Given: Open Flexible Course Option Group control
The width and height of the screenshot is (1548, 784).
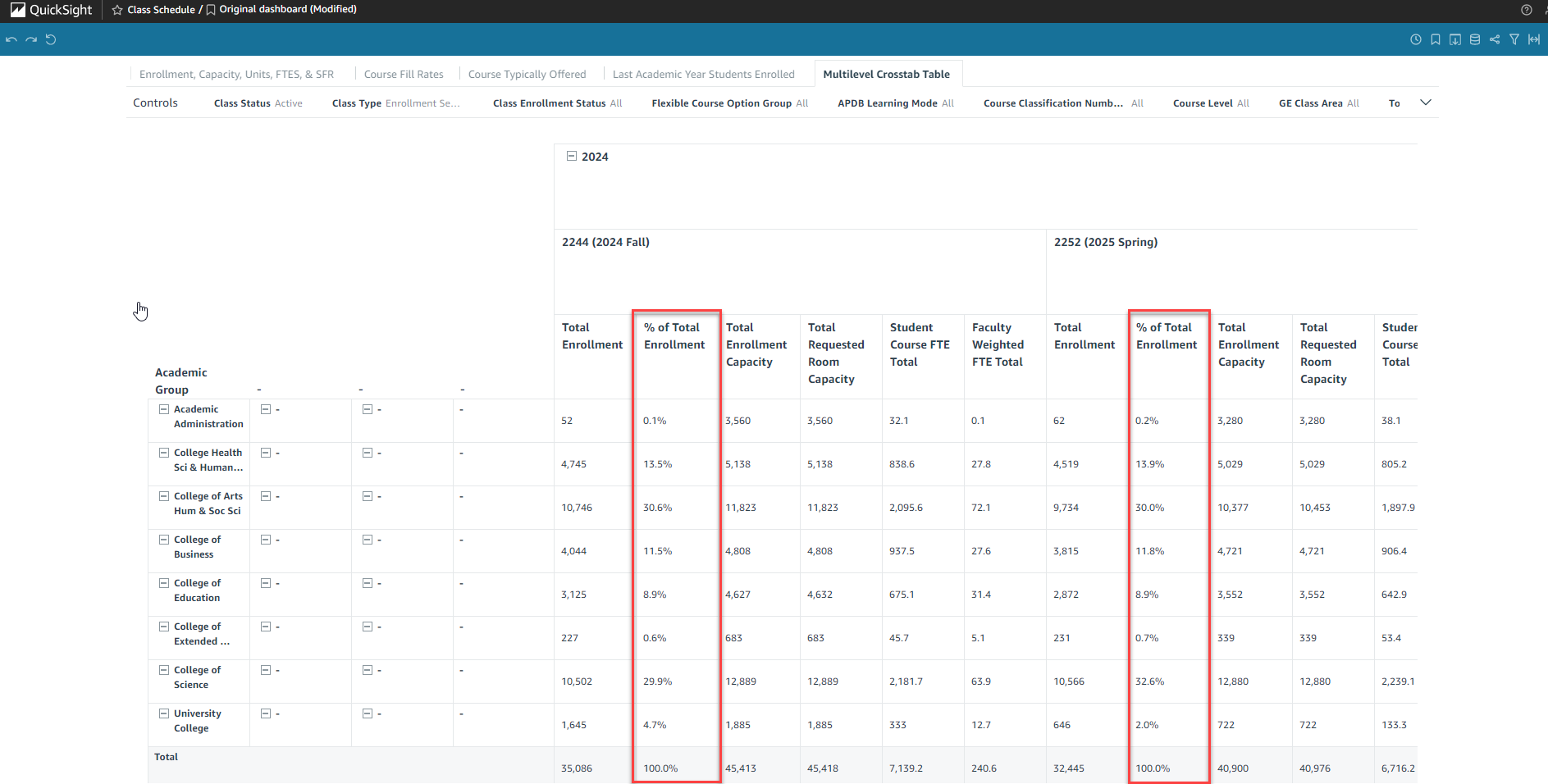Looking at the screenshot, I should point(730,103).
